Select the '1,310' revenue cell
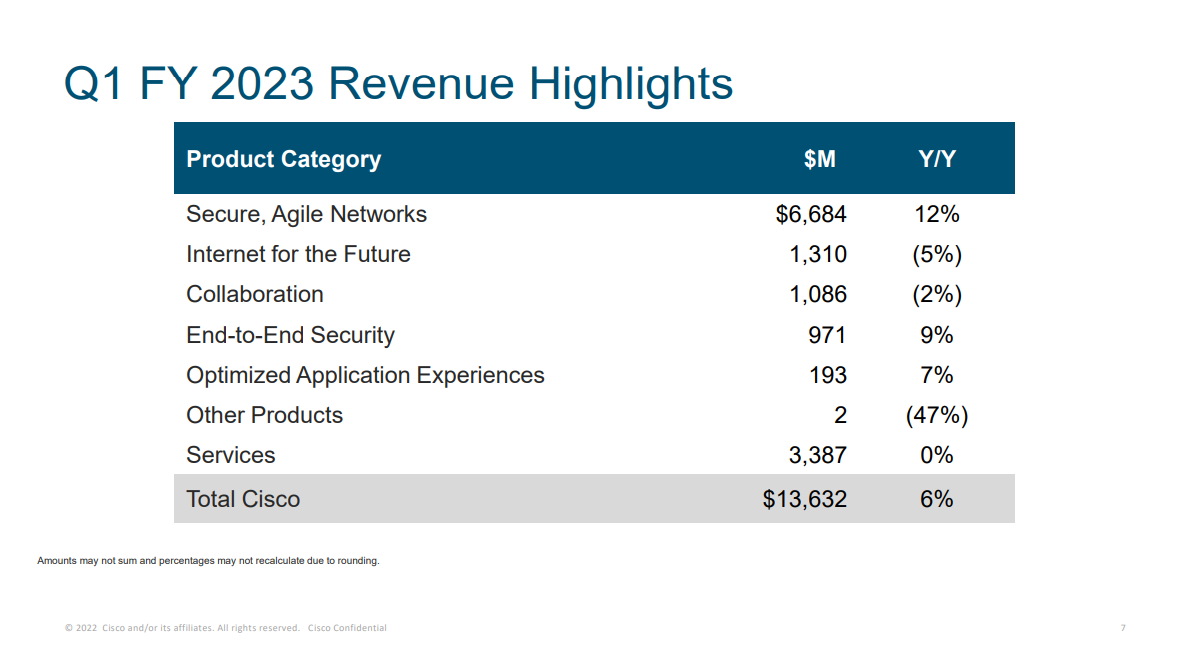1192x665 pixels. click(x=817, y=255)
